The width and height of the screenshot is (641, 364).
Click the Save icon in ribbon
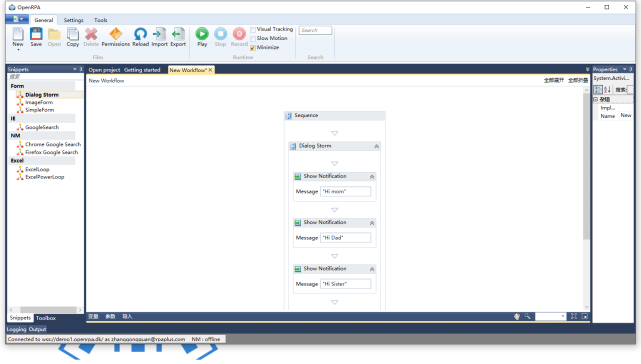click(x=36, y=34)
